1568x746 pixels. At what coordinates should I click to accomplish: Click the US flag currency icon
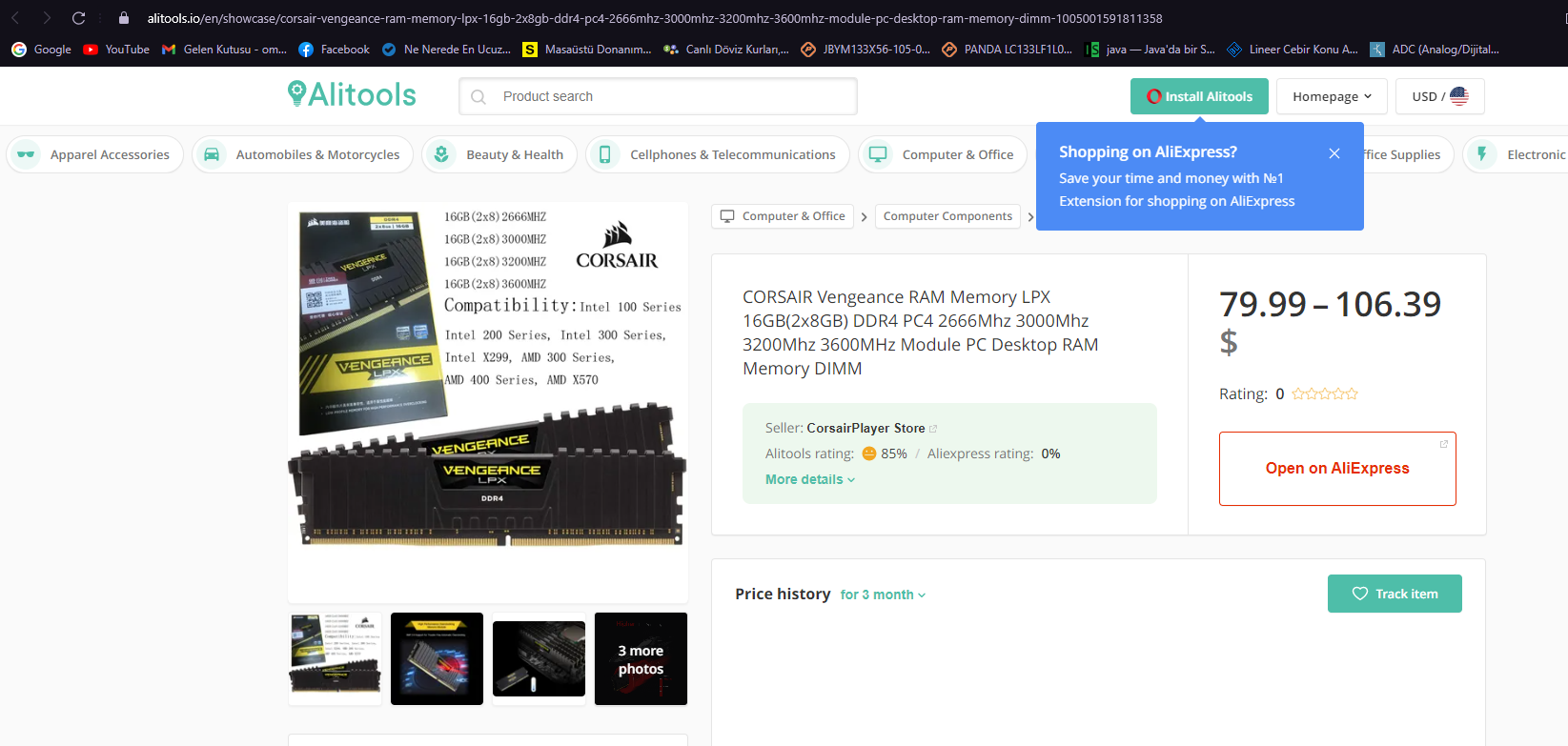[1458, 95]
